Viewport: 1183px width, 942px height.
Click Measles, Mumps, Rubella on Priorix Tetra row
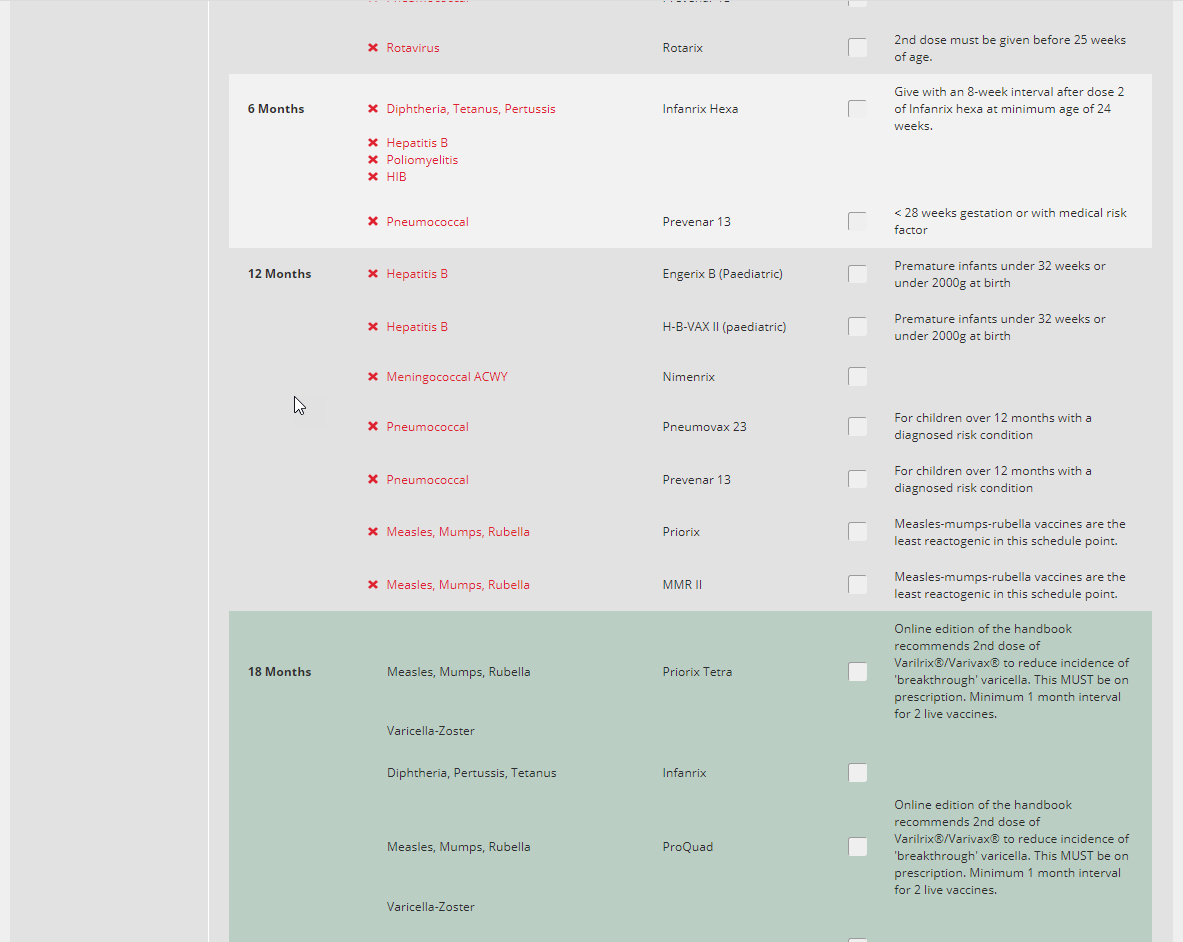point(459,672)
